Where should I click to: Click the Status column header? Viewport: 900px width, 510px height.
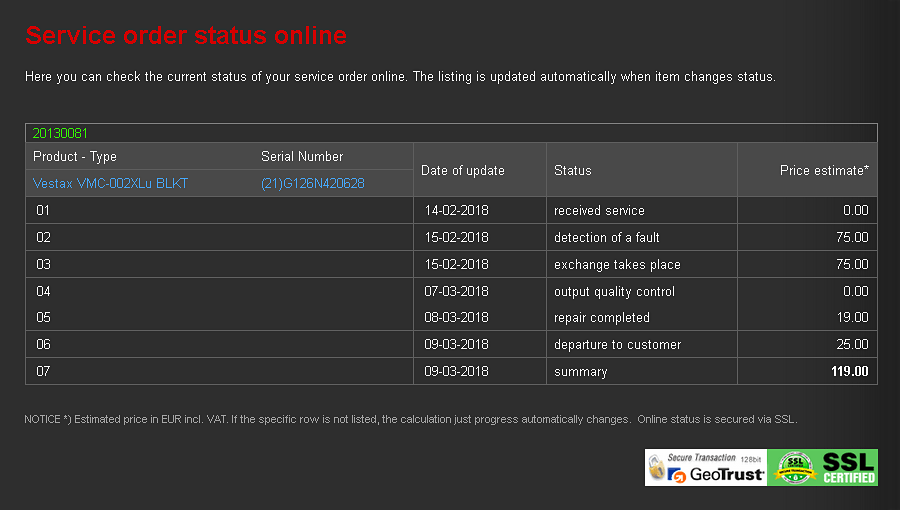click(x=573, y=171)
